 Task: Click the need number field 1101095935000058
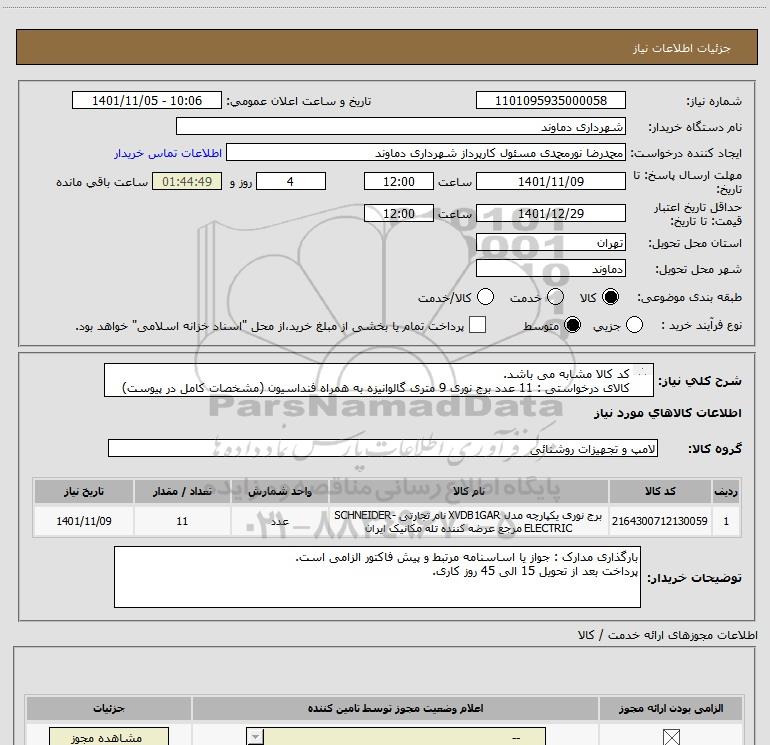tap(550, 100)
